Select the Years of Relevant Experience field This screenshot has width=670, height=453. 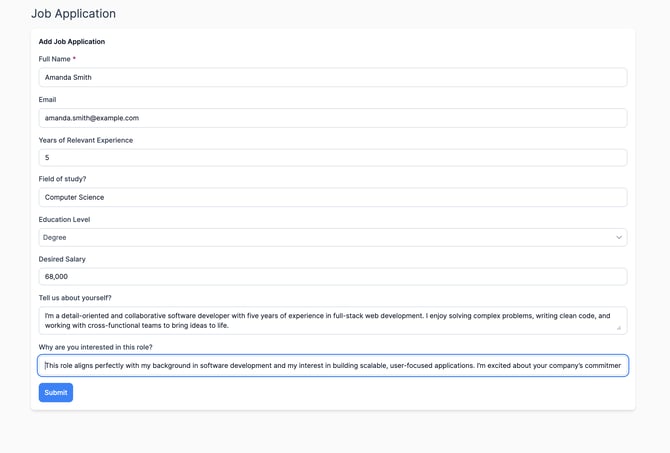click(x=332, y=158)
